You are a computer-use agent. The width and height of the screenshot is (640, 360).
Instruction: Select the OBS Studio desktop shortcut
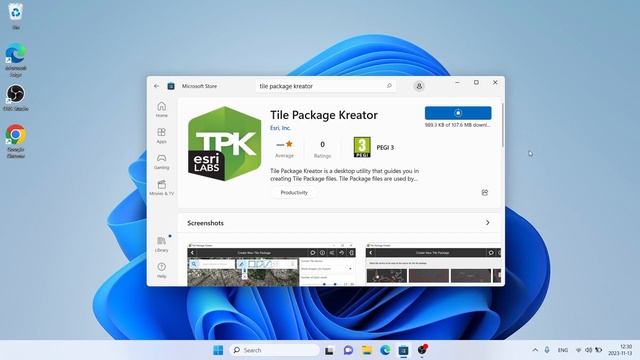16,98
